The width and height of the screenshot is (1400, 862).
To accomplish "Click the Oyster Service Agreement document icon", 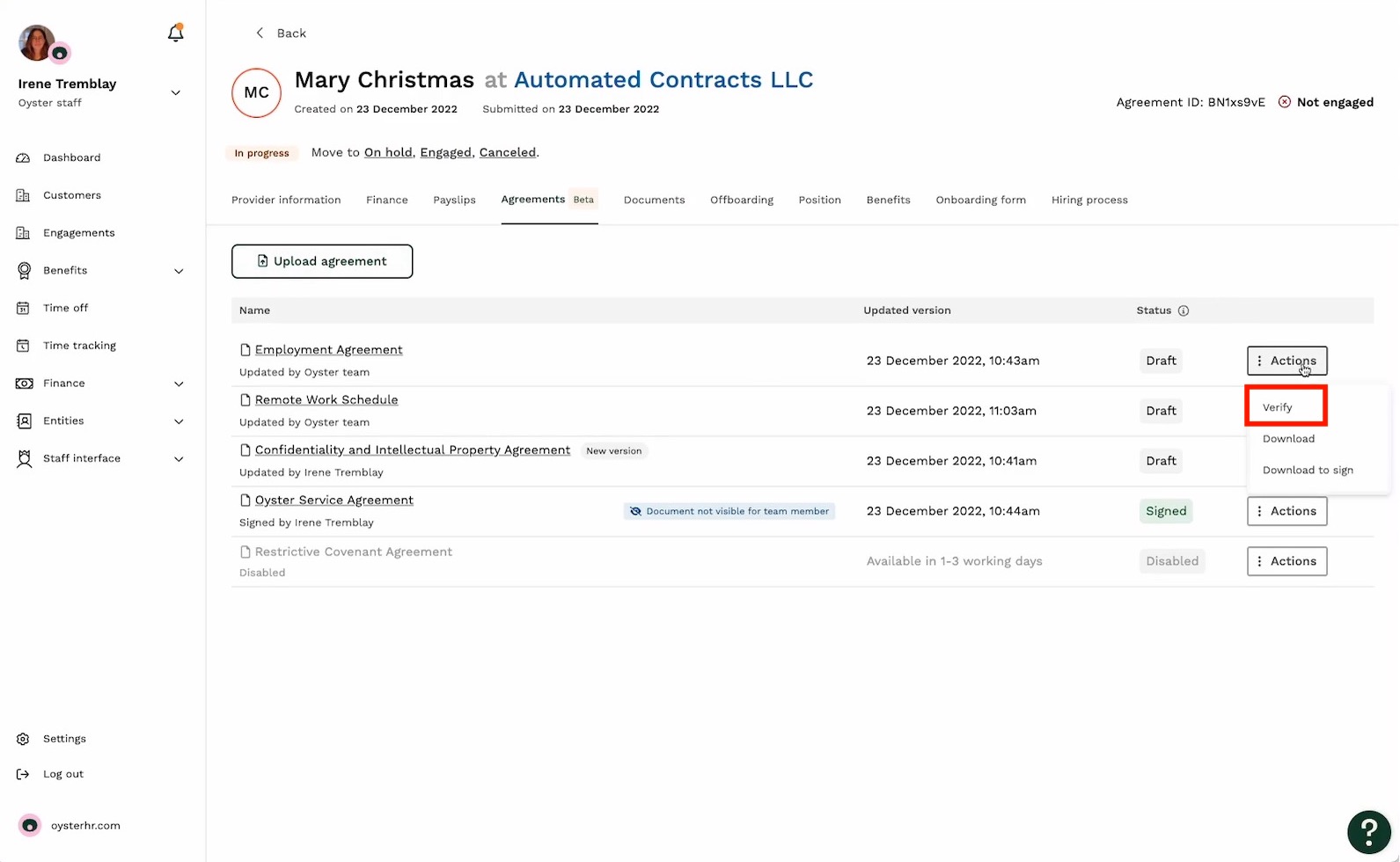I will click(246, 500).
